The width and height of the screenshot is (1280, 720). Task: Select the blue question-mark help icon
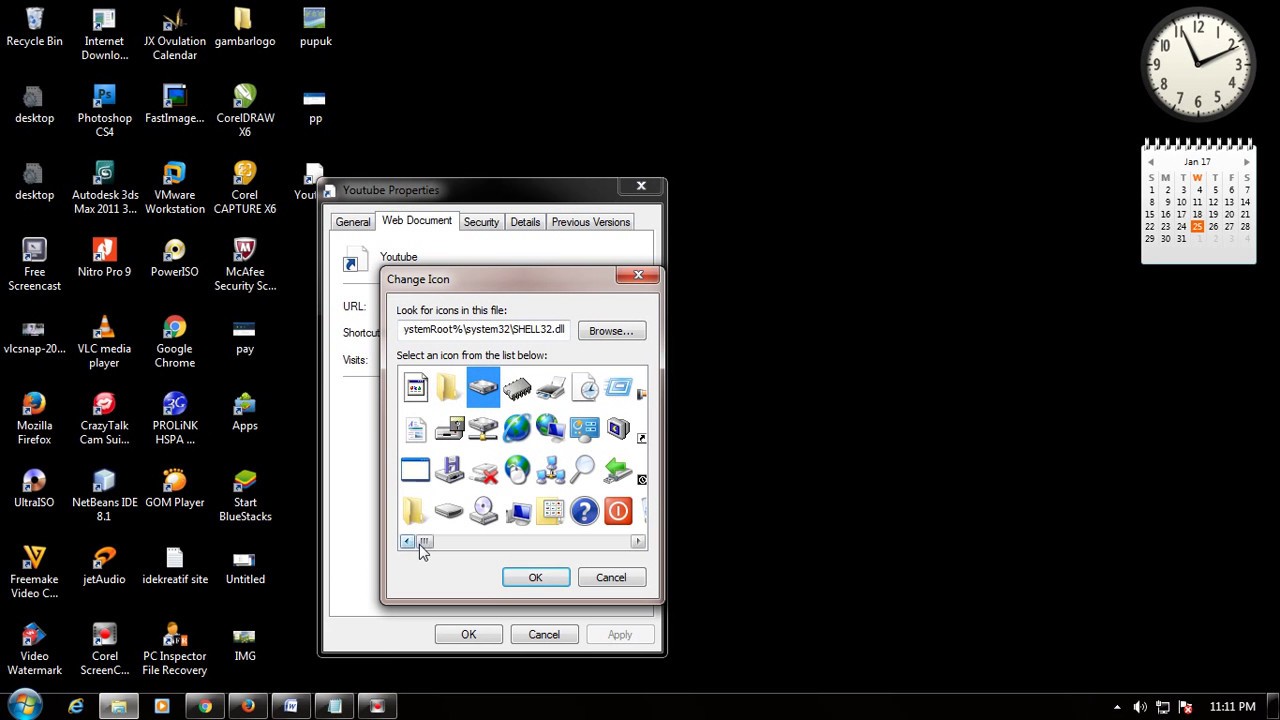tap(583, 511)
